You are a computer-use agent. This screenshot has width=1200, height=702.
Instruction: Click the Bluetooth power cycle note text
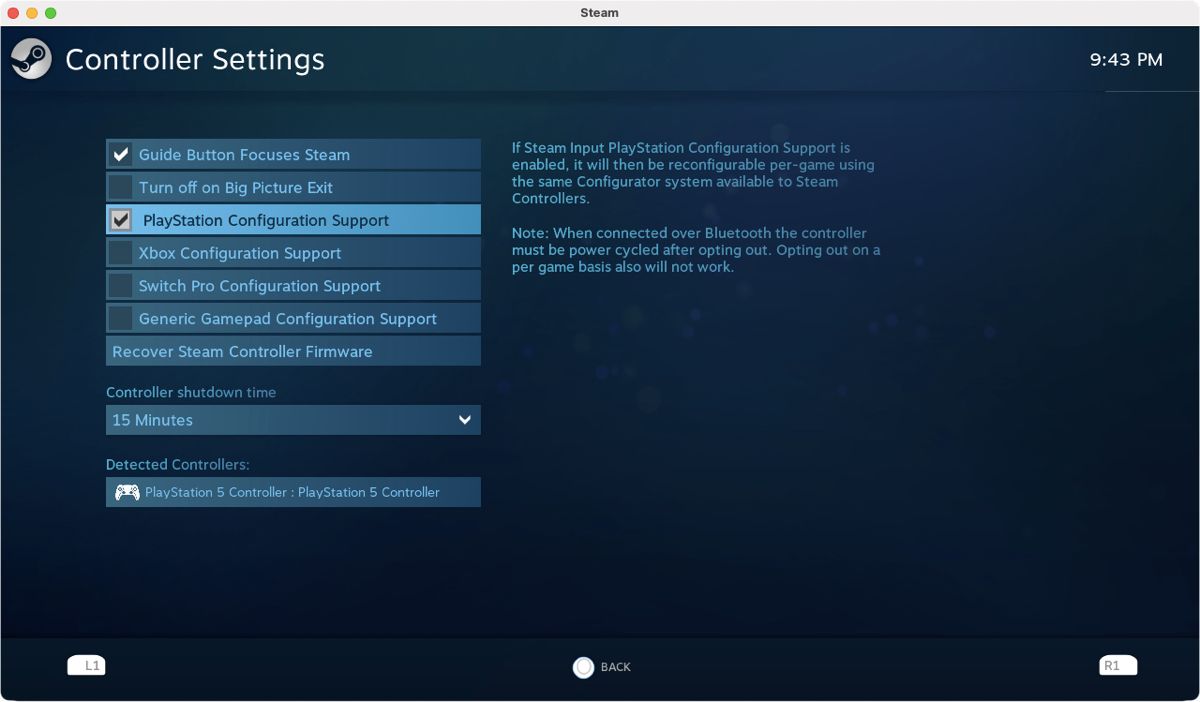[696, 250]
